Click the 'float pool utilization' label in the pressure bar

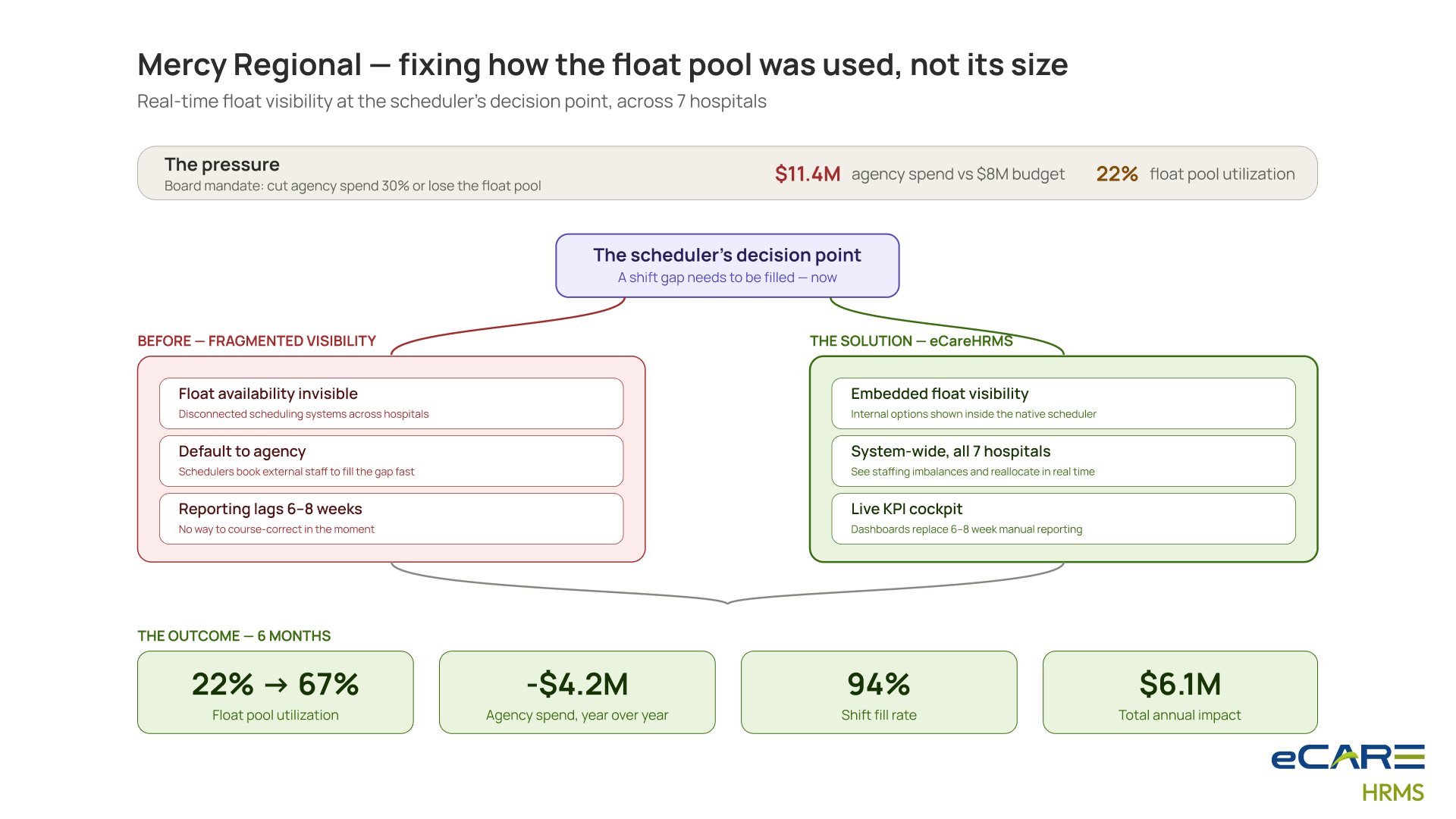pyautogui.click(x=1222, y=174)
